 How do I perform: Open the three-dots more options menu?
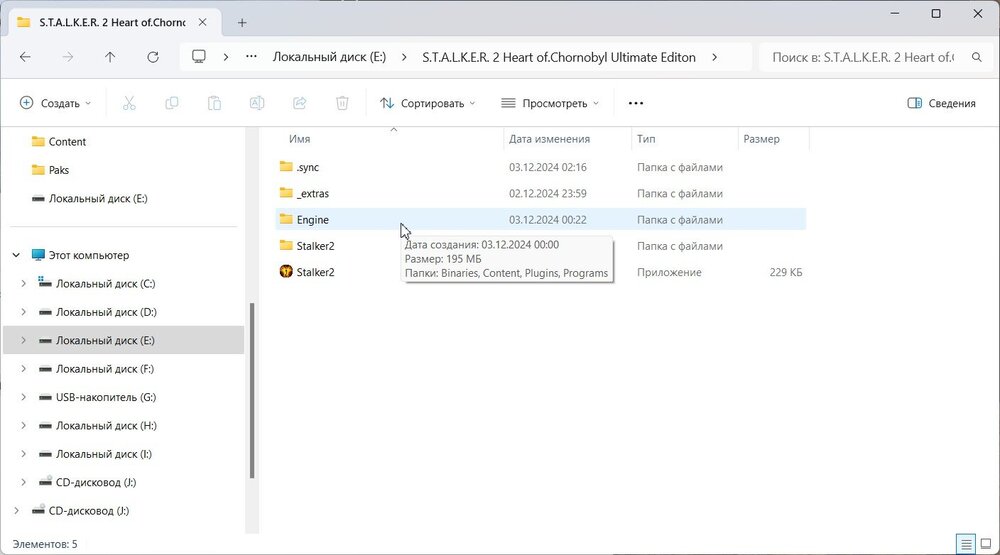click(635, 103)
